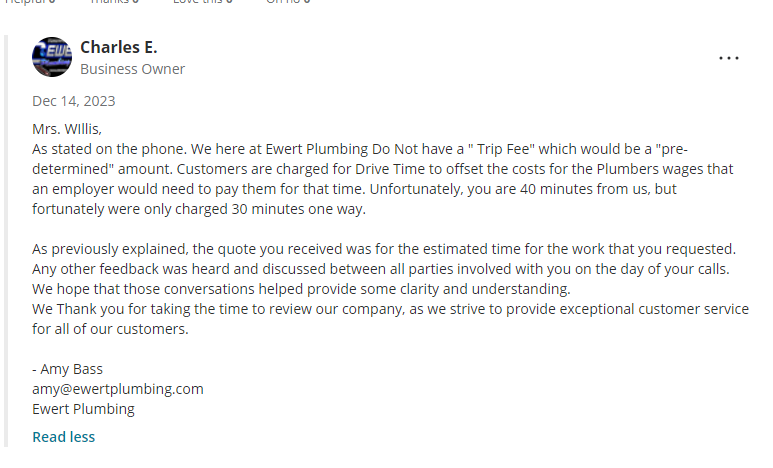Click Charles E.'s profile avatar
The height and width of the screenshot is (468, 773).
click(x=52, y=57)
